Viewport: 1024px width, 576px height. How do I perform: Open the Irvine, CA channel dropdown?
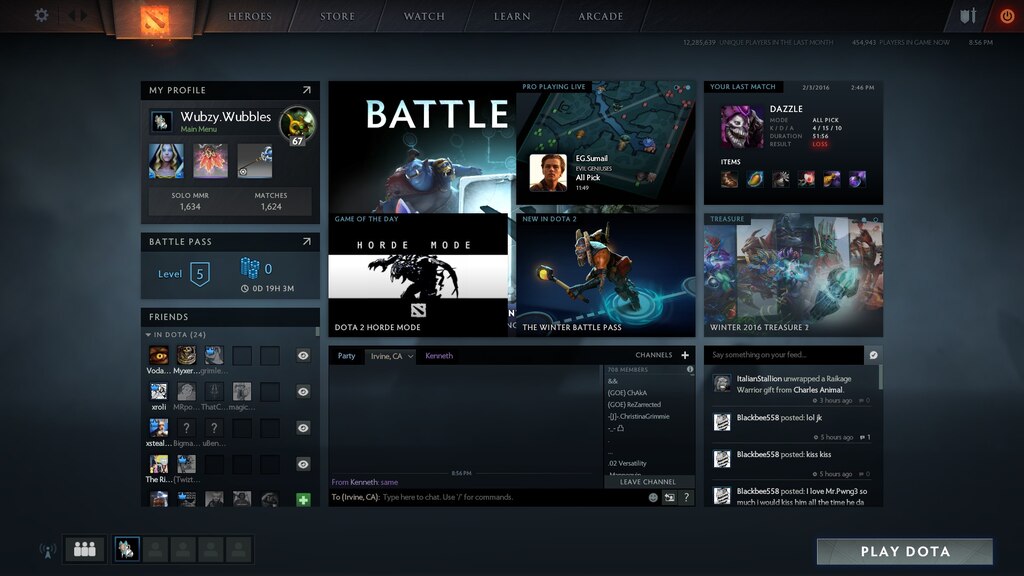click(x=392, y=356)
